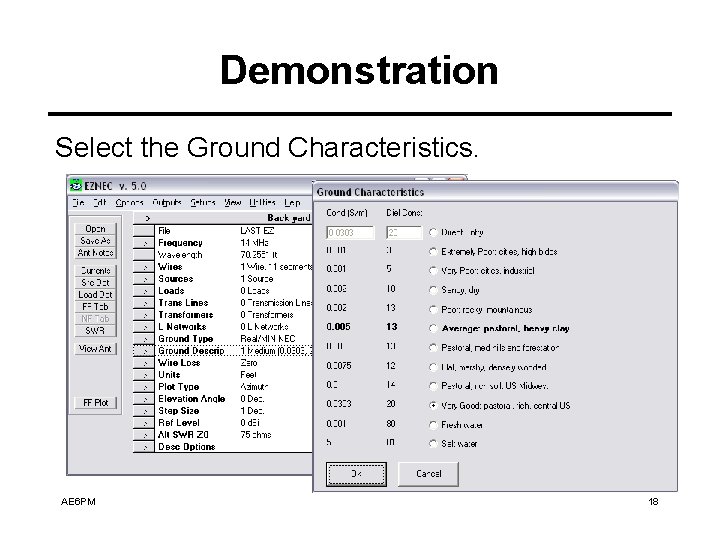Viewport: 720px width, 540px height.
Task: Select Flat, marshy, densely wooded option
Action: pos(433,367)
